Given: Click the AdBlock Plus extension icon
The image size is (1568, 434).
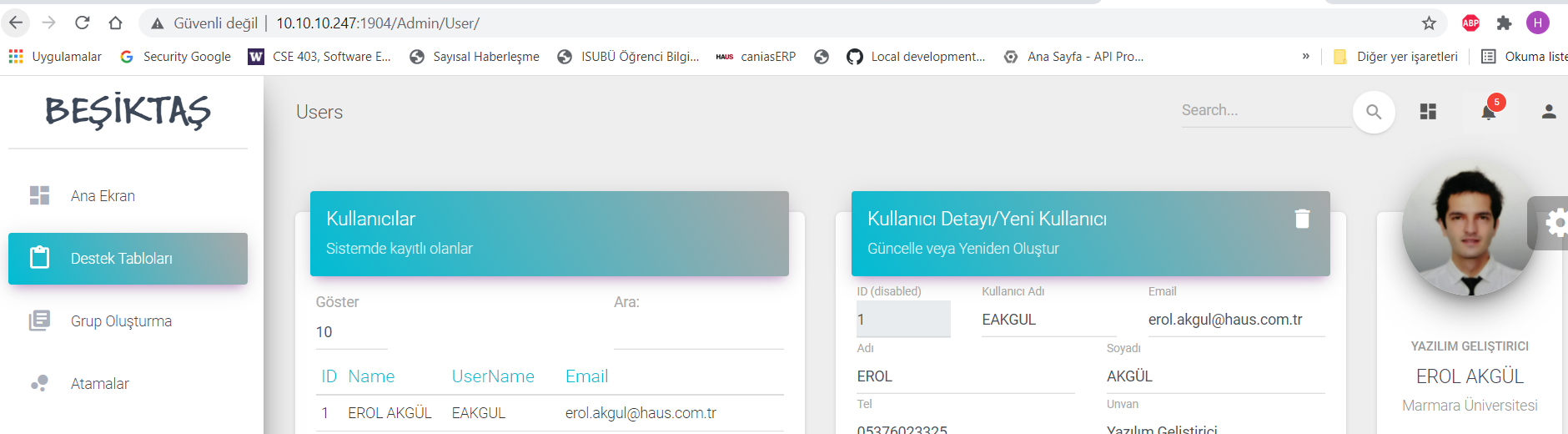Looking at the screenshot, I should click(1470, 23).
